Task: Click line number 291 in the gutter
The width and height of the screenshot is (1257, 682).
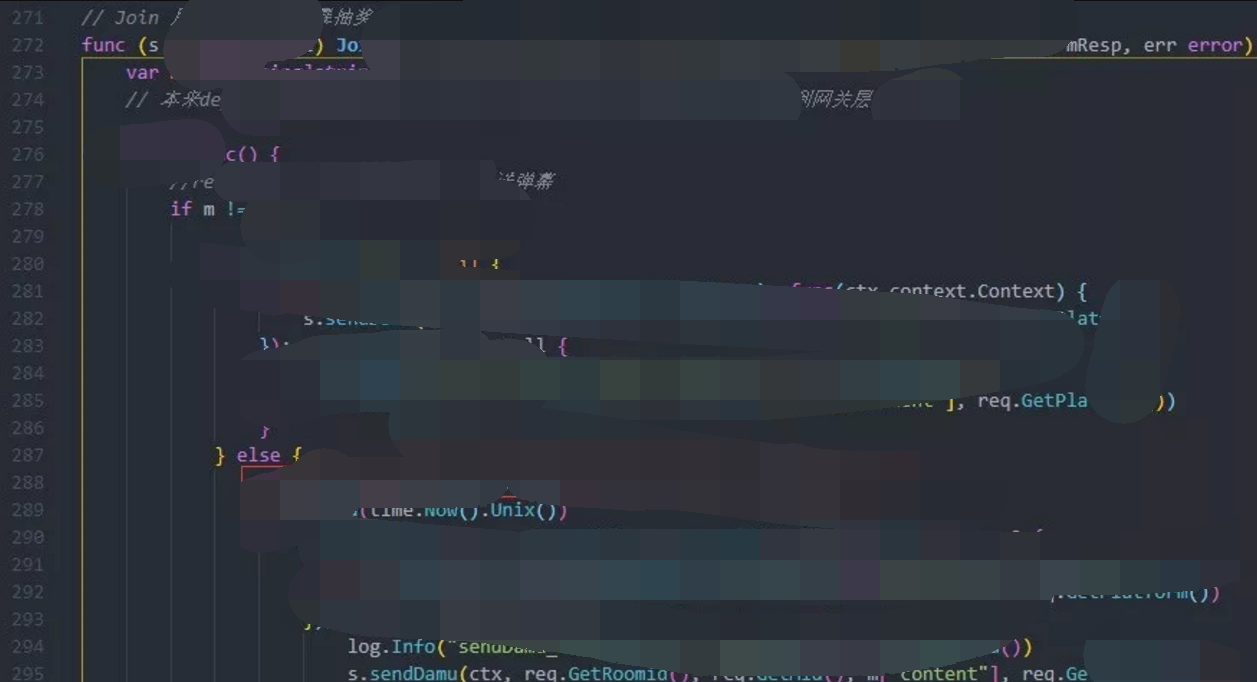Action: pyautogui.click(x=29, y=565)
